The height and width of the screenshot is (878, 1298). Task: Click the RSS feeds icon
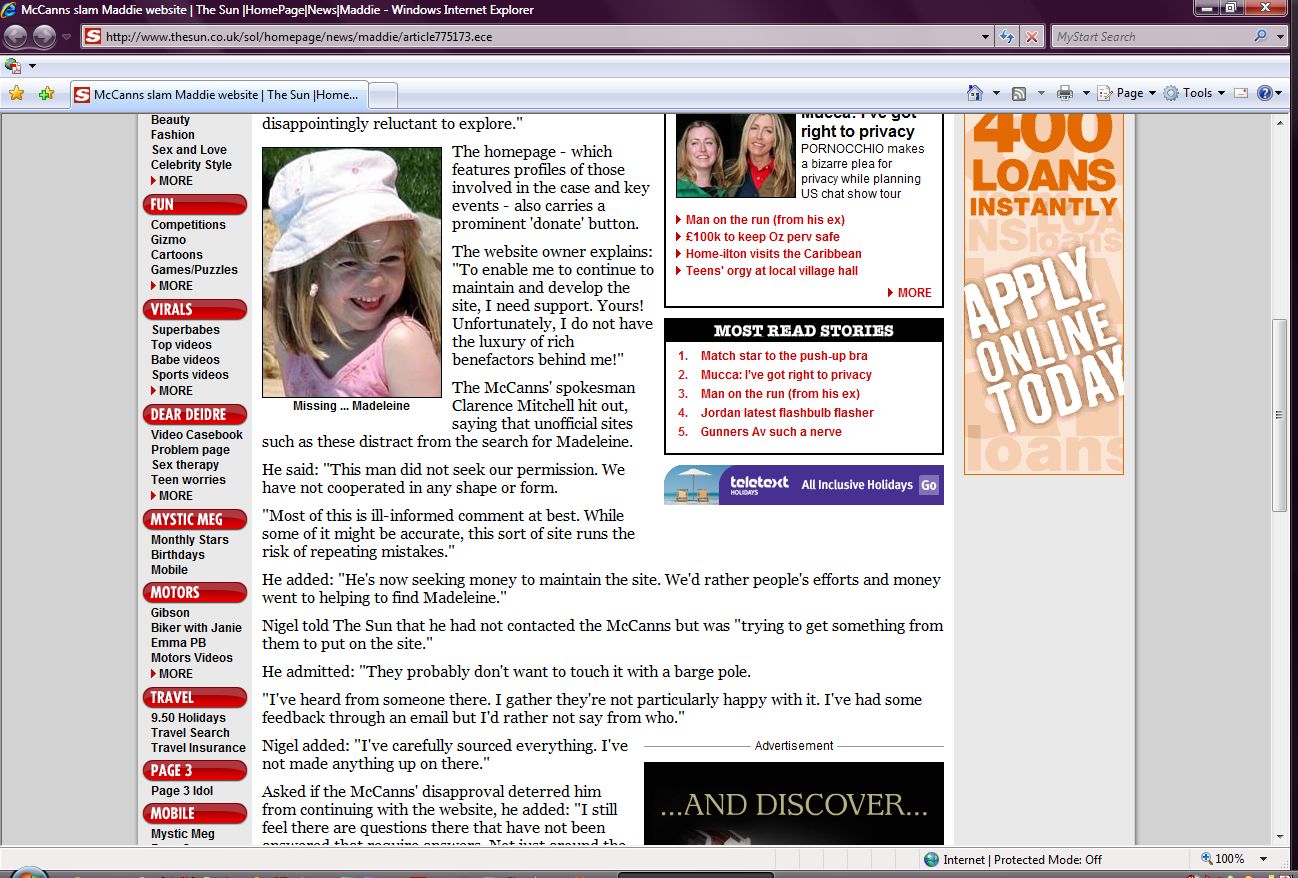pos(1019,93)
